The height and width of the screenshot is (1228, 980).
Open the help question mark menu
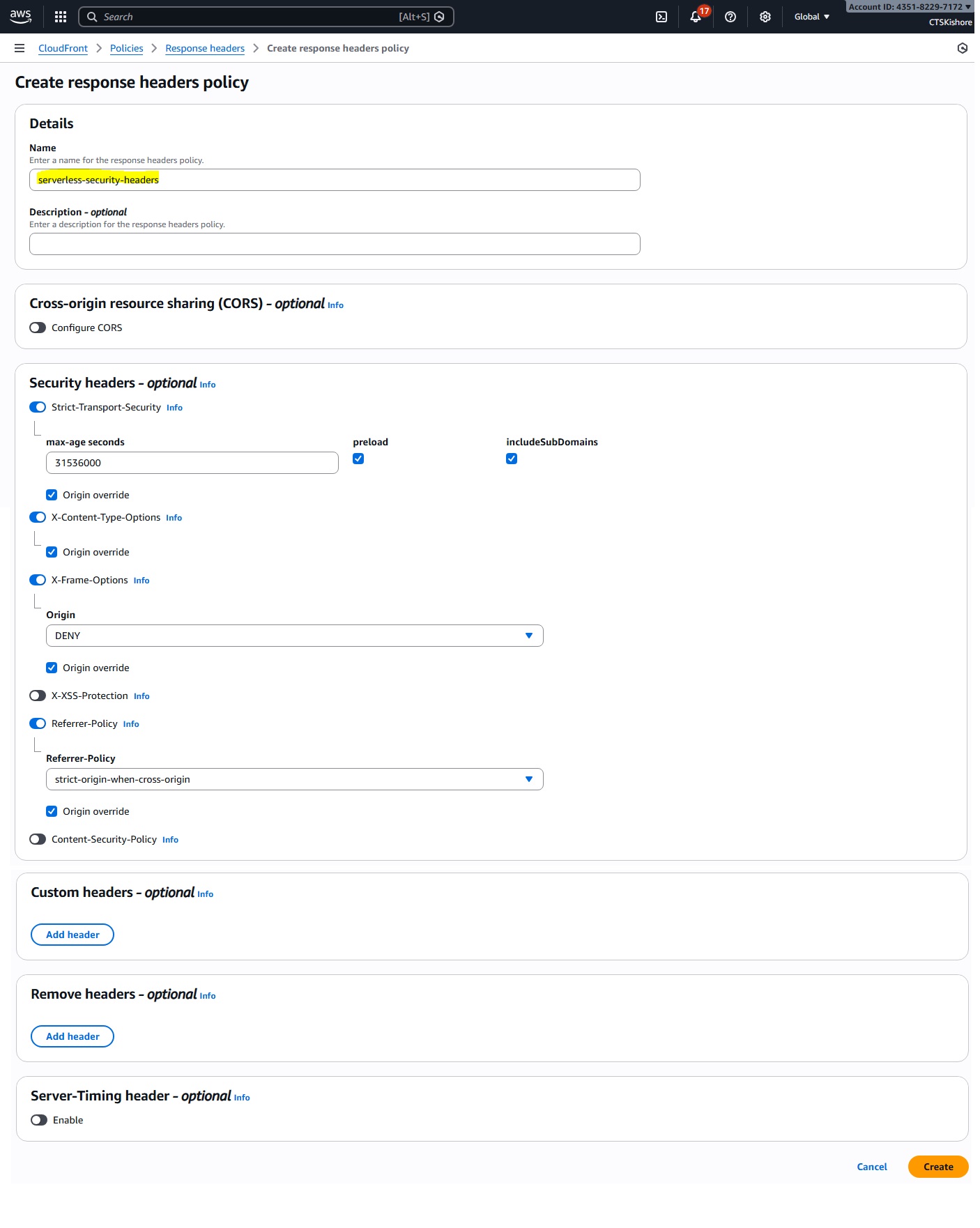point(730,17)
